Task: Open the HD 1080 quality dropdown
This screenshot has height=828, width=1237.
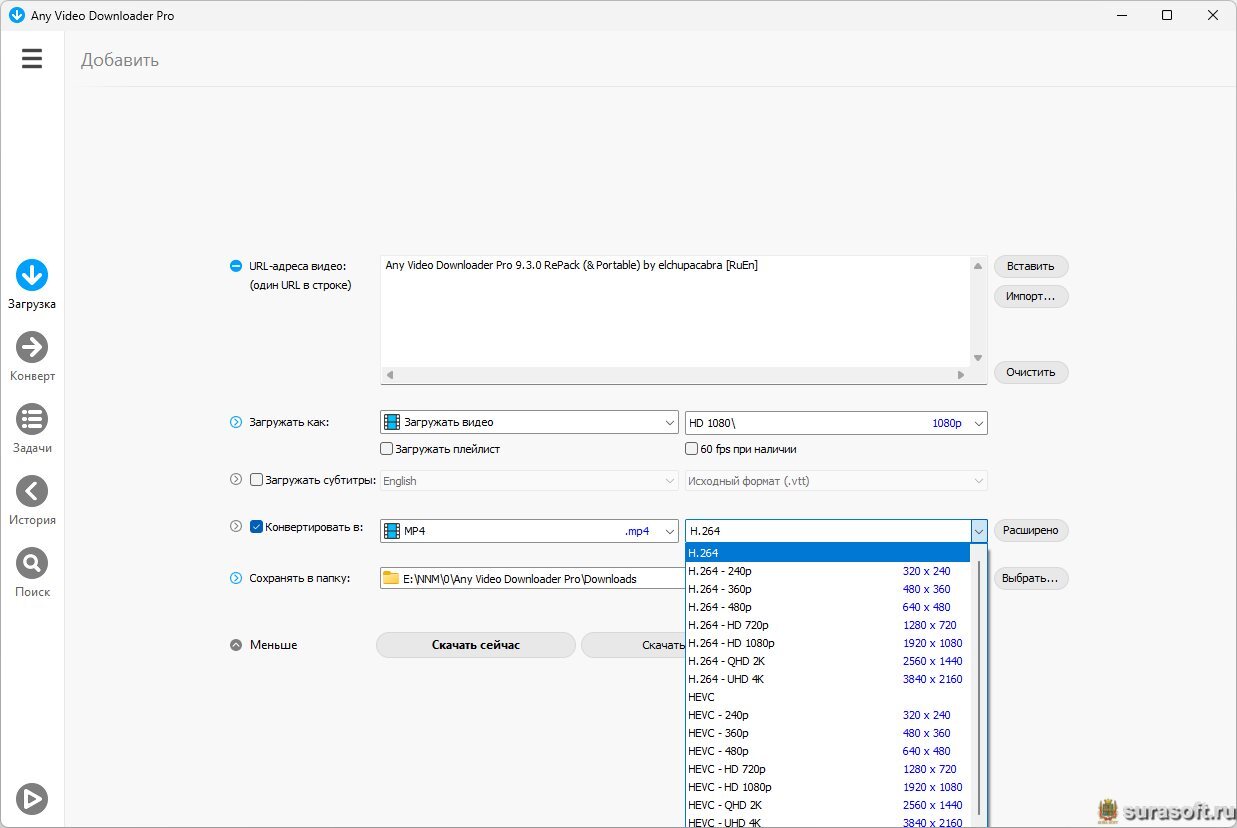Action: [x=835, y=423]
